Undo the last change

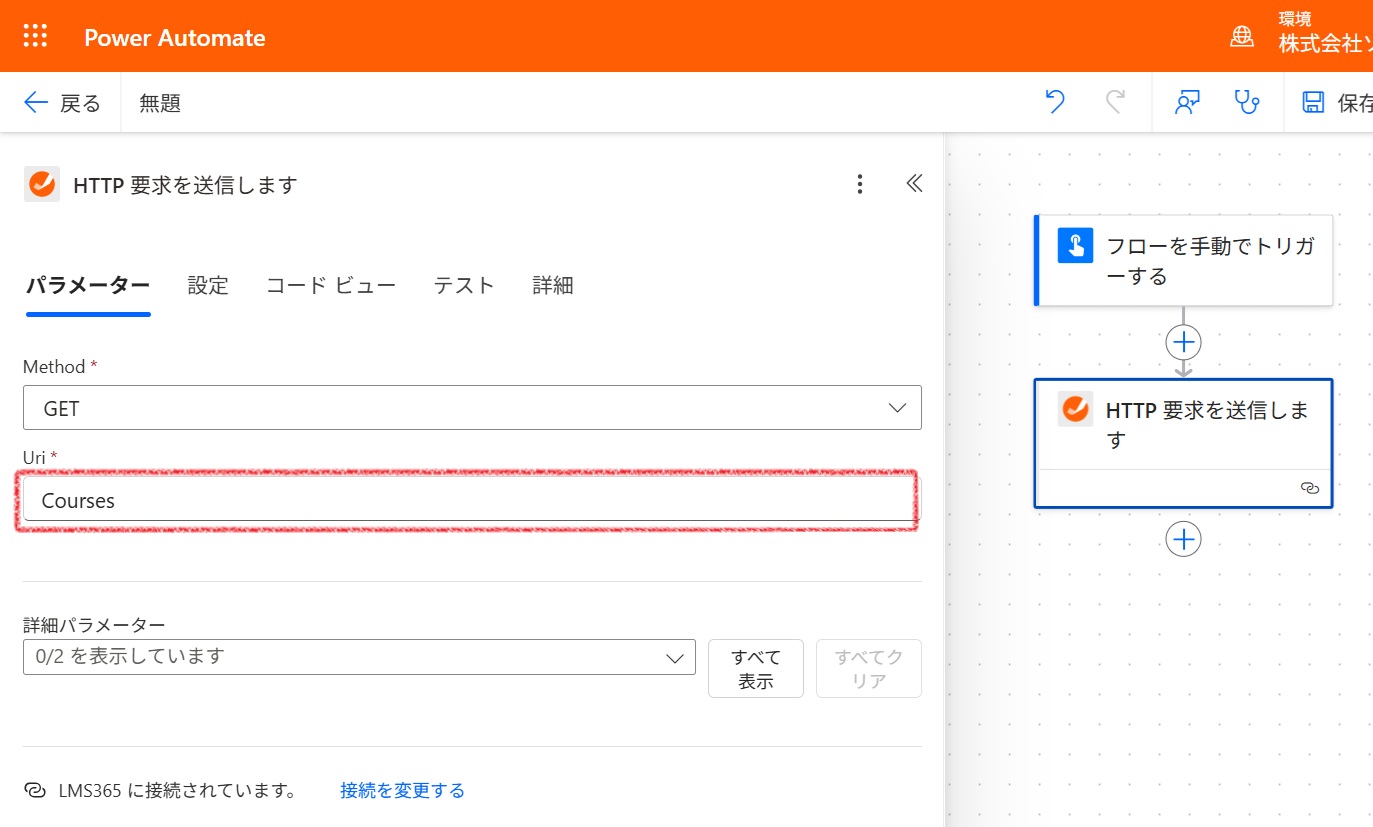(x=1055, y=101)
